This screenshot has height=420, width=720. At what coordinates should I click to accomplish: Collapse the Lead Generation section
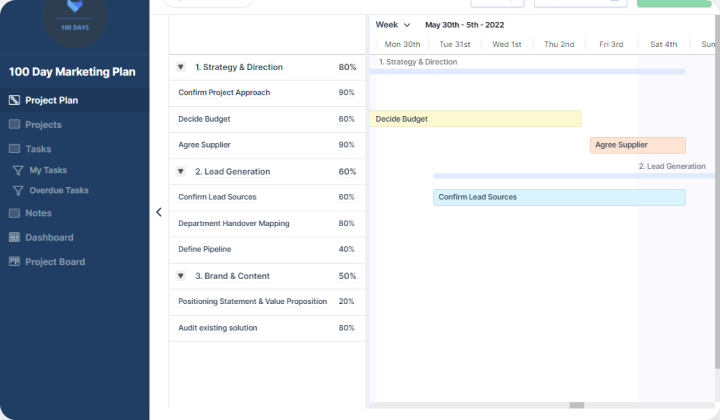pos(181,172)
